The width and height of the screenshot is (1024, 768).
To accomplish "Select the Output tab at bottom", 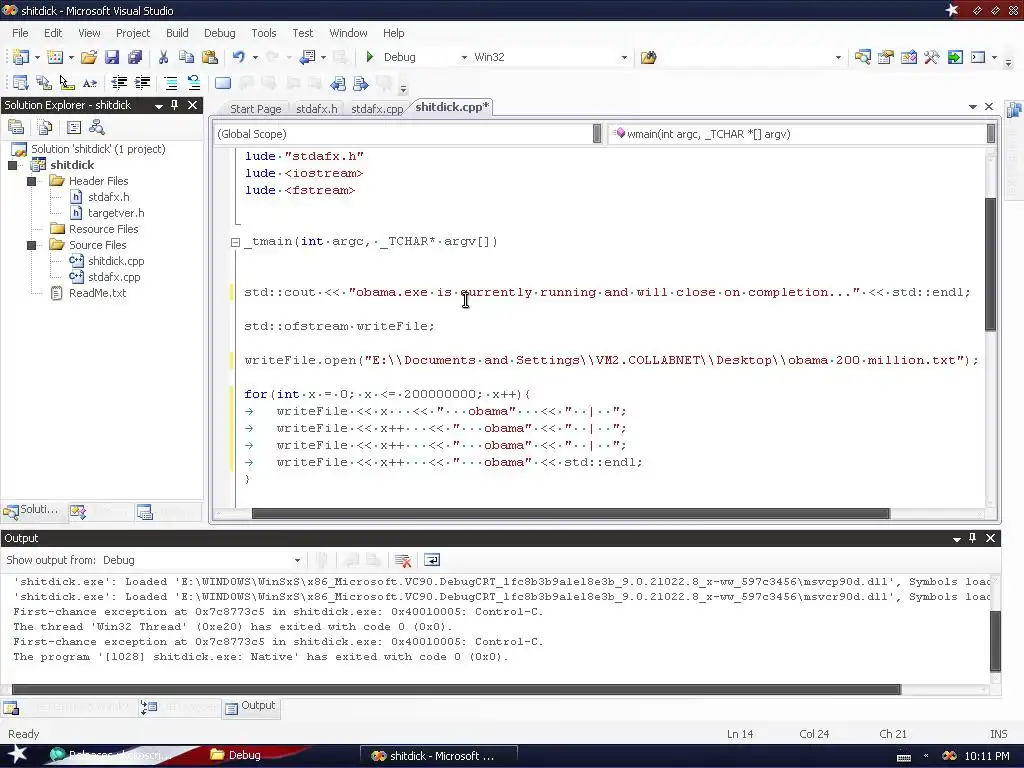I will (x=251, y=707).
